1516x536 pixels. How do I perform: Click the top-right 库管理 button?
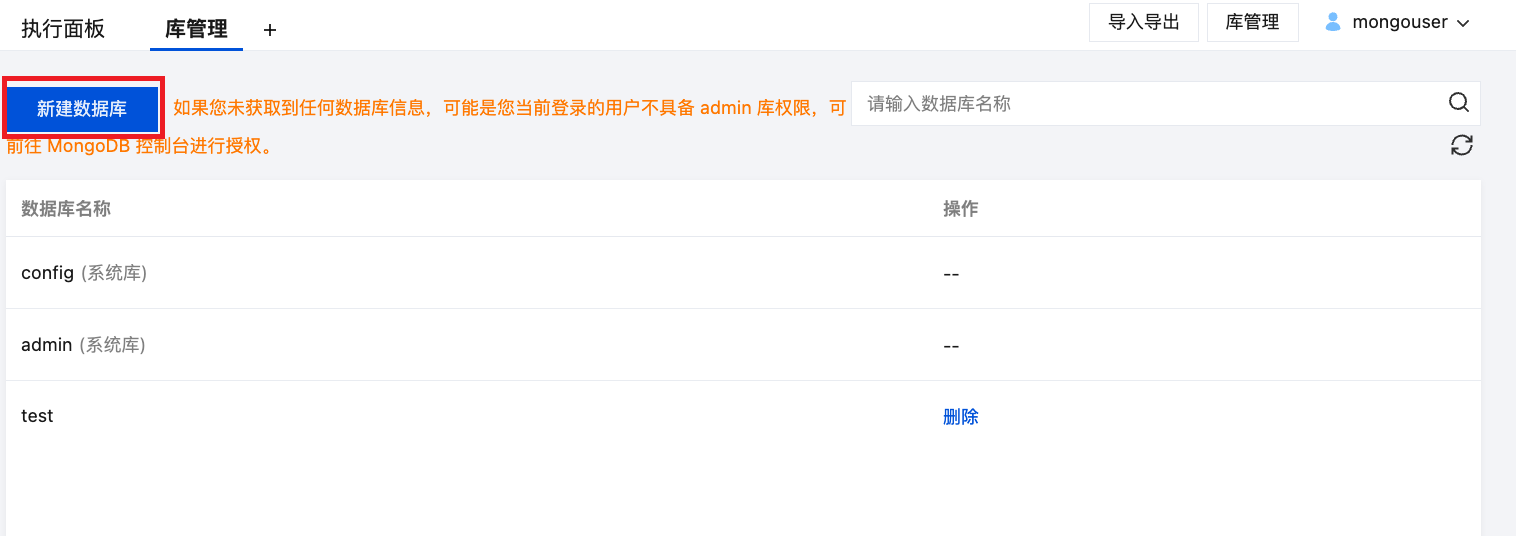[x=1252, y=22]
